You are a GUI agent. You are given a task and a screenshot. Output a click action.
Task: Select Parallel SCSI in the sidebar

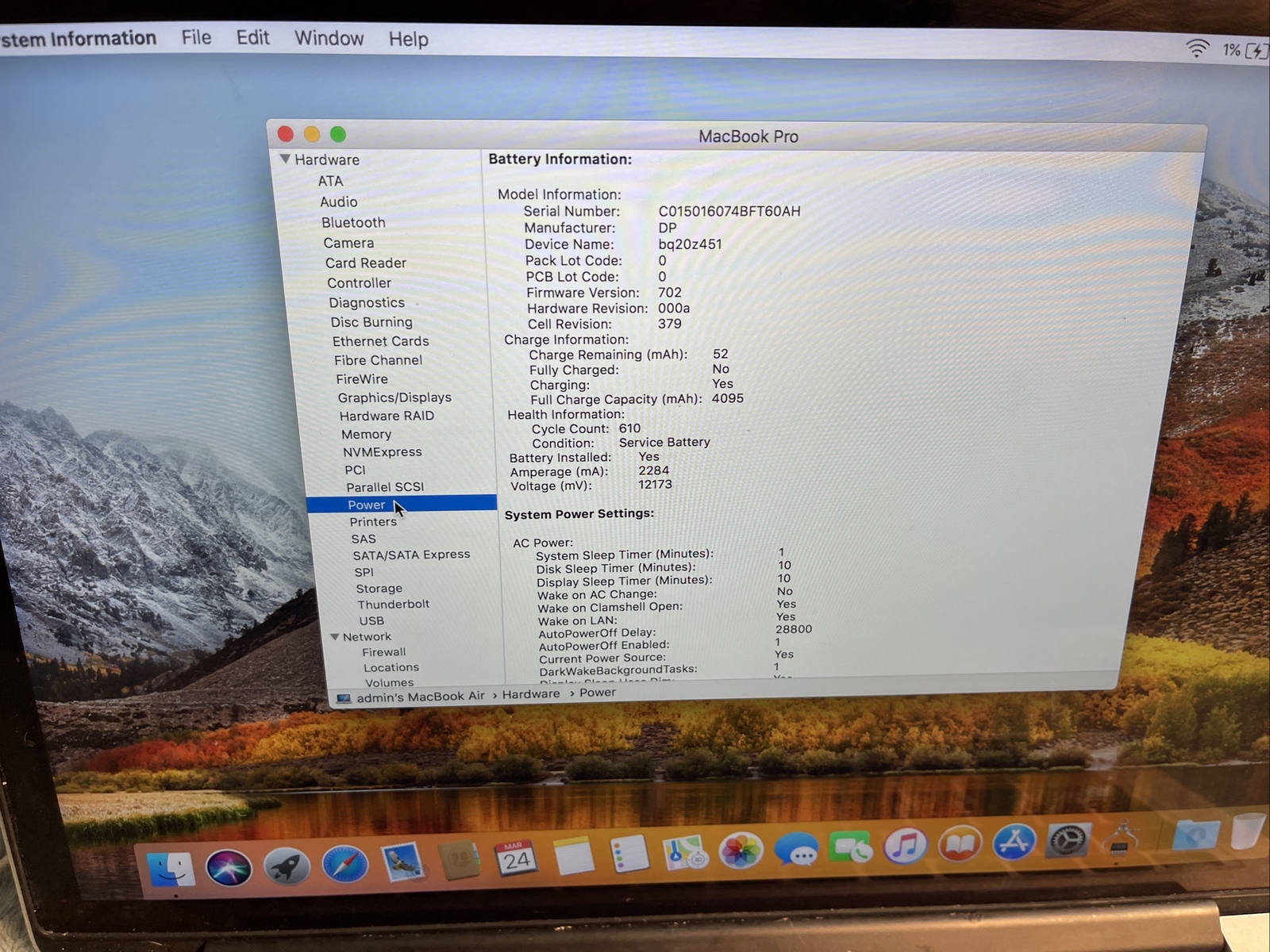[x=385, y=487]
